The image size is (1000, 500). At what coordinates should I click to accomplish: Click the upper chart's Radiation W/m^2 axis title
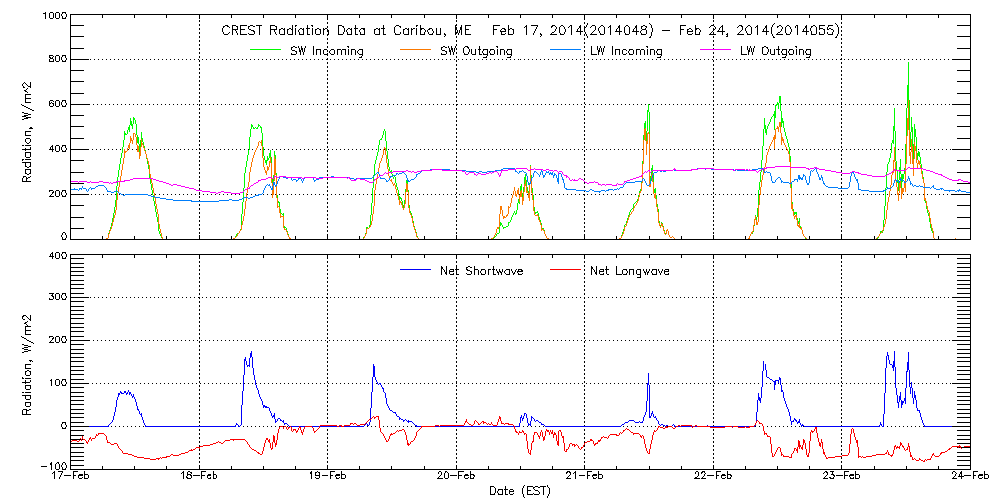28,128
